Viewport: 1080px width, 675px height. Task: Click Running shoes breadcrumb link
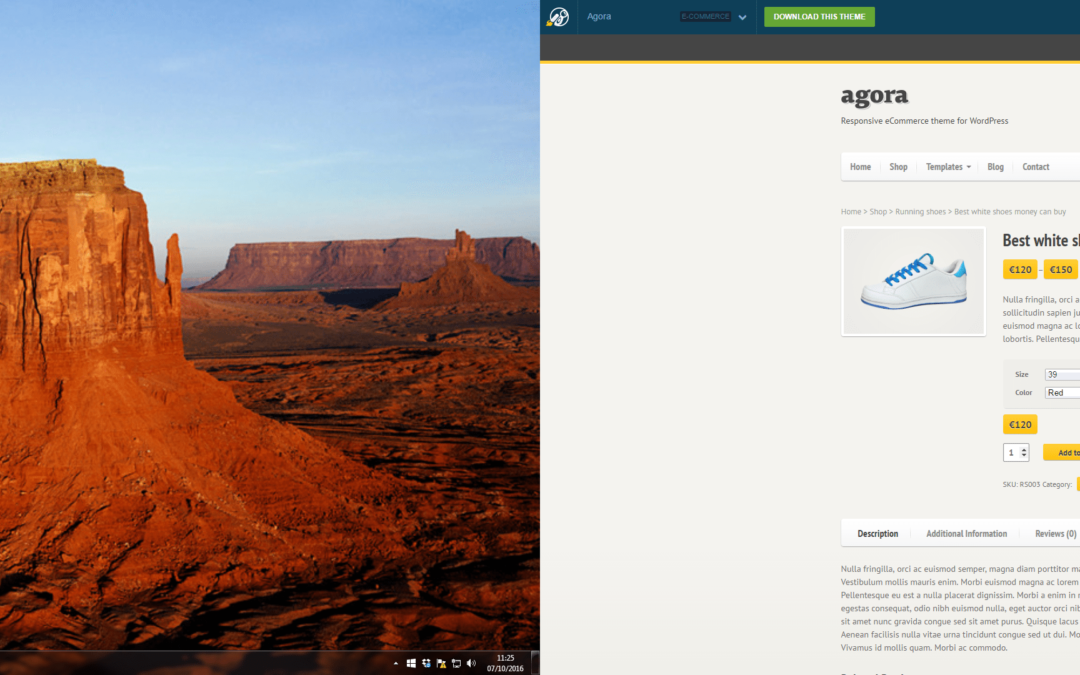pos(920,212)
